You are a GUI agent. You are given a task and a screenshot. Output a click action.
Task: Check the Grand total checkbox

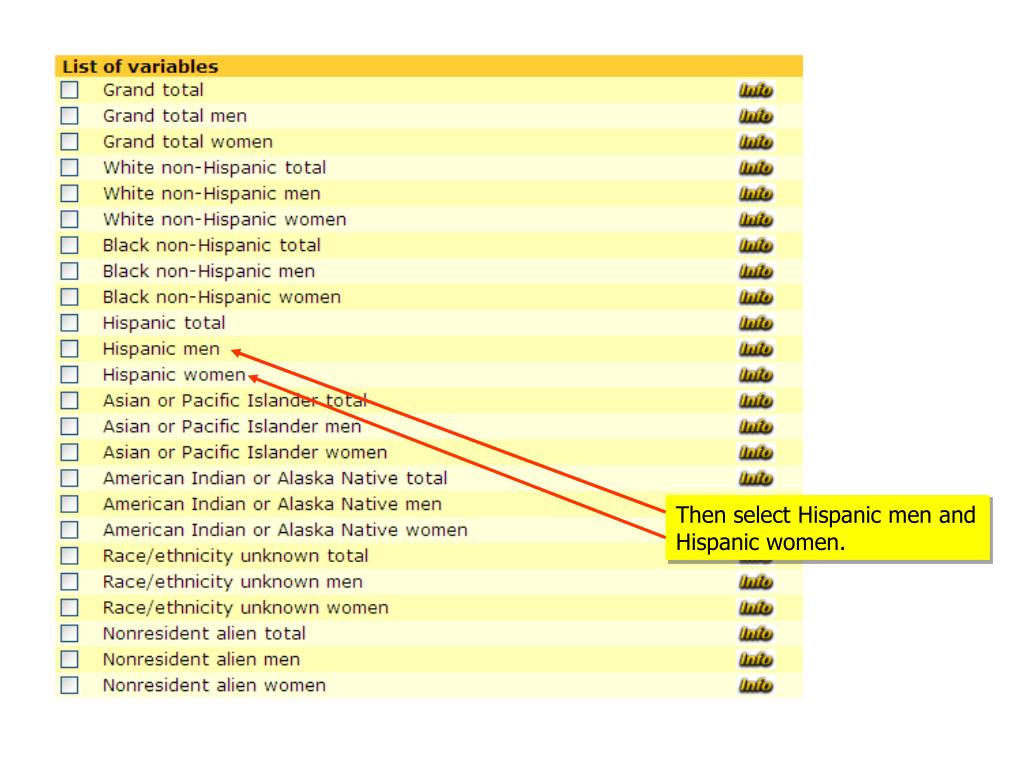pyautogui.click(x=69, y=89)
